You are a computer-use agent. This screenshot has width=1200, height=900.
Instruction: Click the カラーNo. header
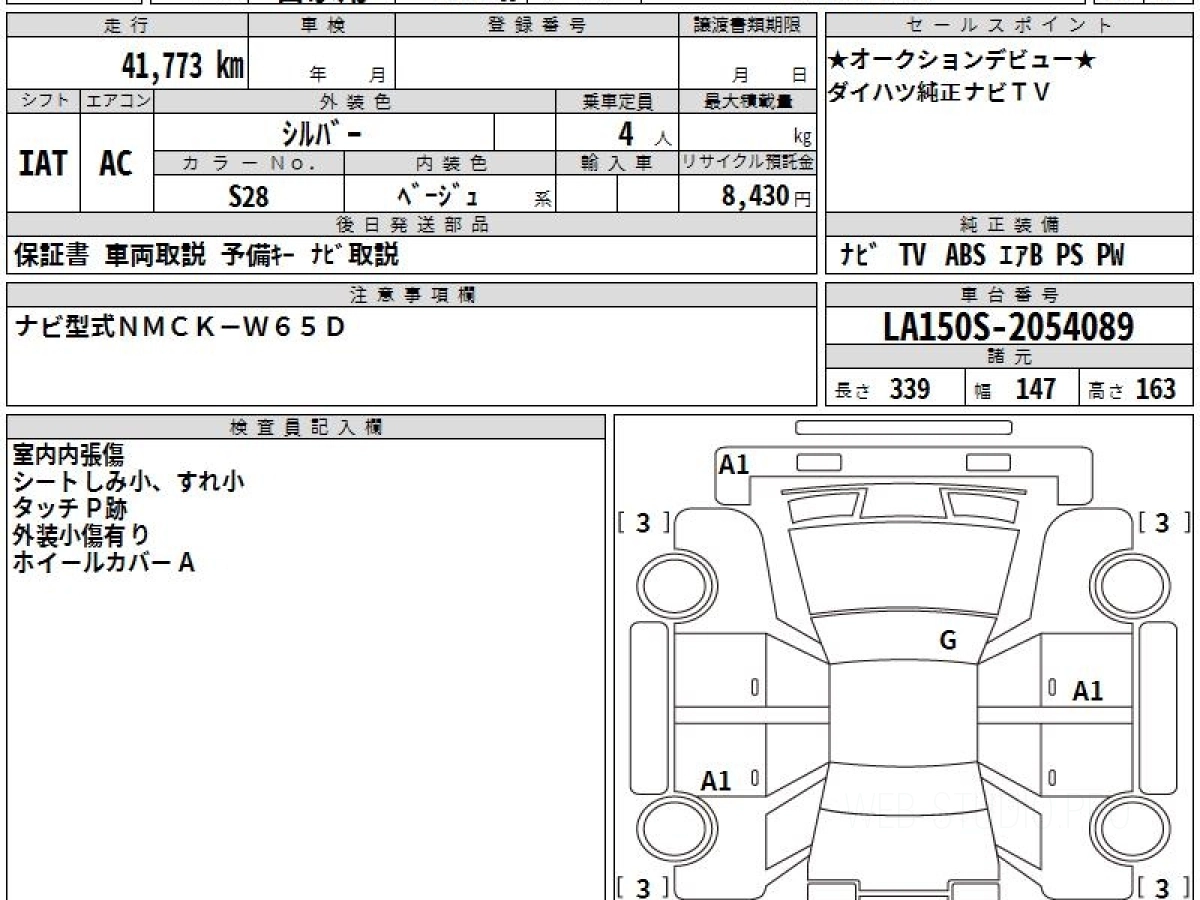[249, 163]
